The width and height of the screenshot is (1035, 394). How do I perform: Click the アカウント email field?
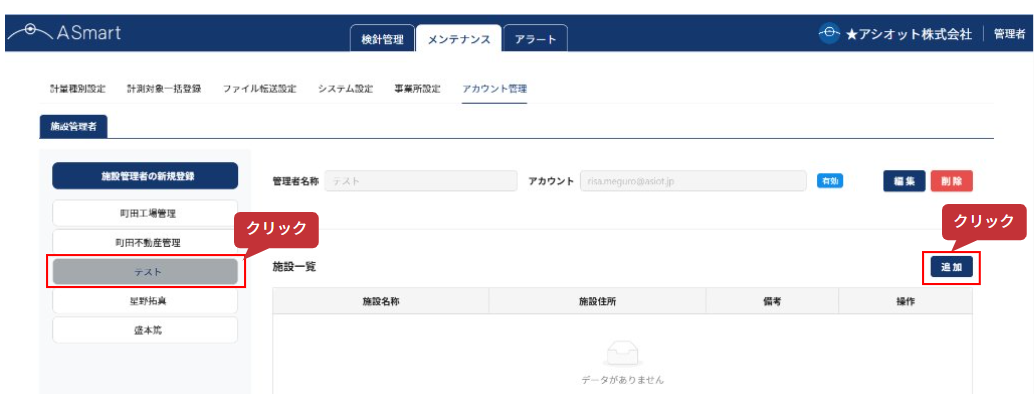[x=693, y=181]
